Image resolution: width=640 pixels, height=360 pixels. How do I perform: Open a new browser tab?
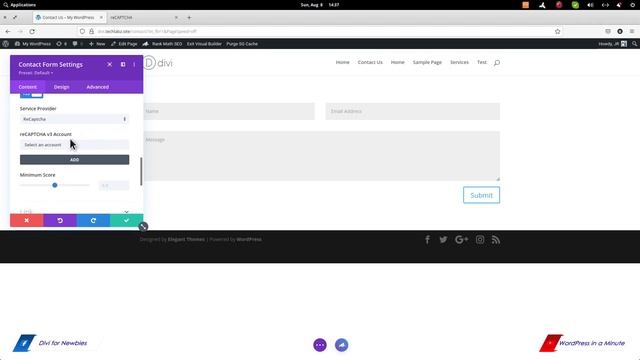coord(189,18)
